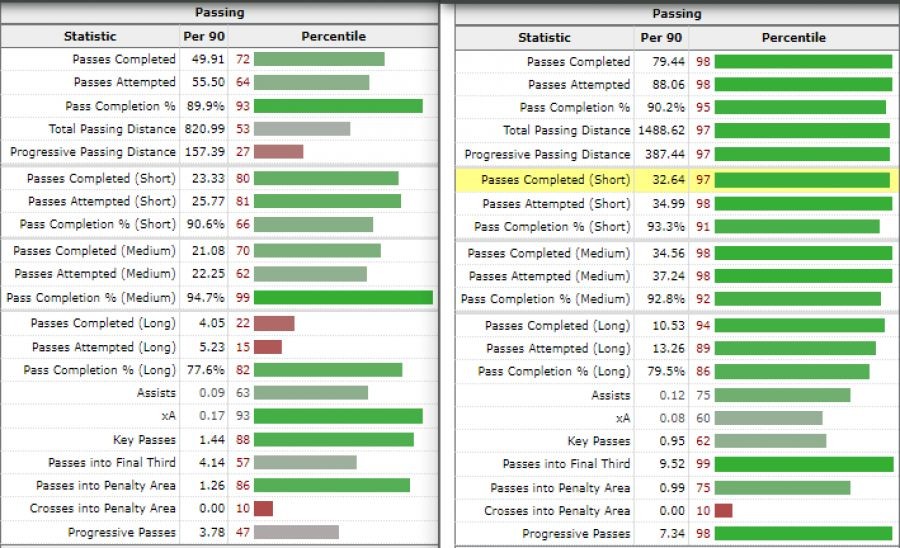Click the Progressive Passing Distance value 387.44
The image size is (900, 548).
[662, 155]
